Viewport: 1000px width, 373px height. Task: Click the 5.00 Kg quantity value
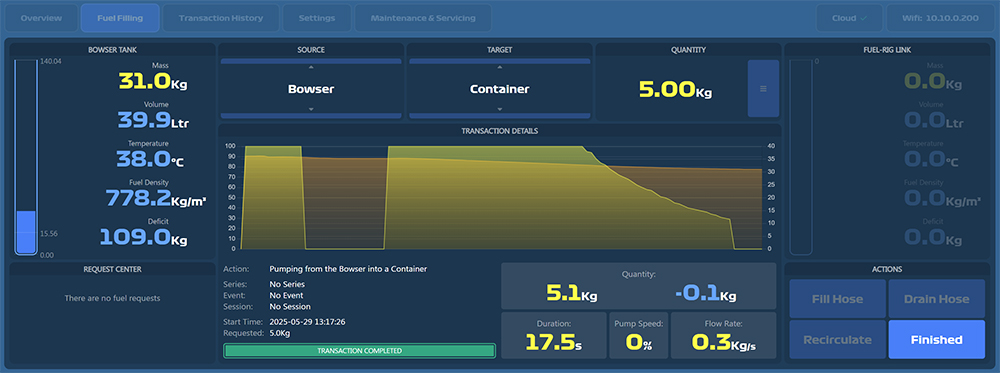coord(675,90)
